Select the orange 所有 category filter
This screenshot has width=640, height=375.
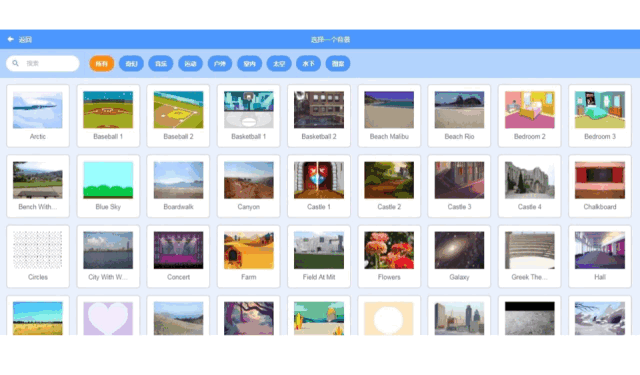(x=102, y=64)
